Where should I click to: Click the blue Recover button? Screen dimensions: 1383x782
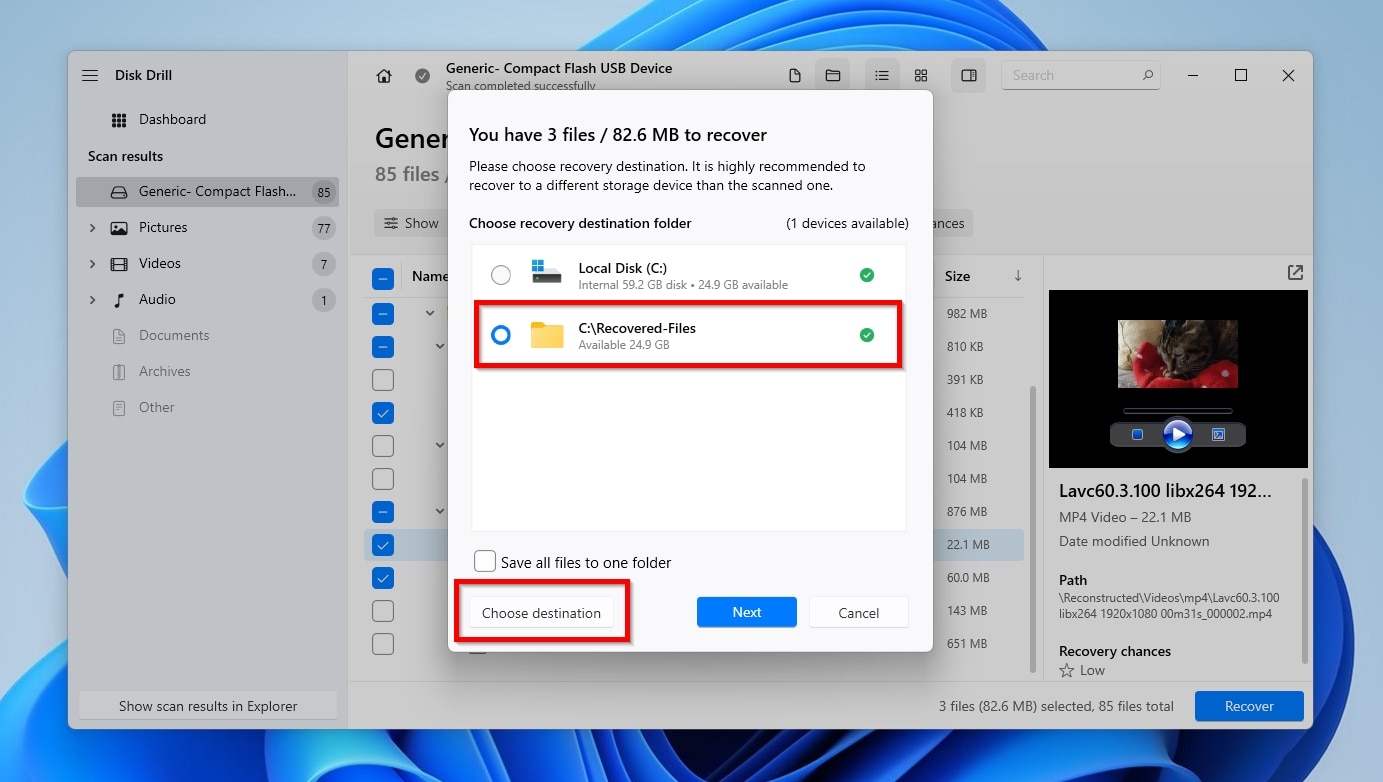pos(1249,706)
